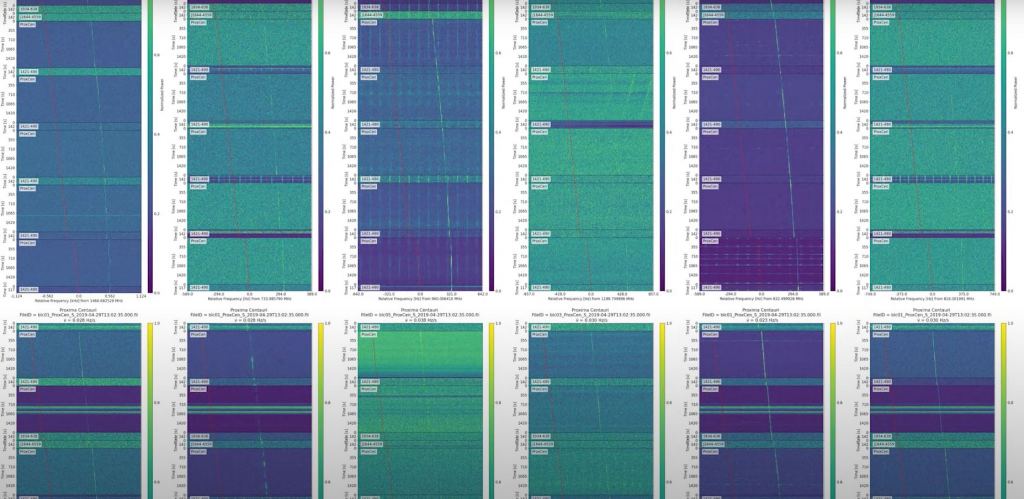
Task: Select the 0.023 Hz/s drift rate text
Action: (764, 319)
